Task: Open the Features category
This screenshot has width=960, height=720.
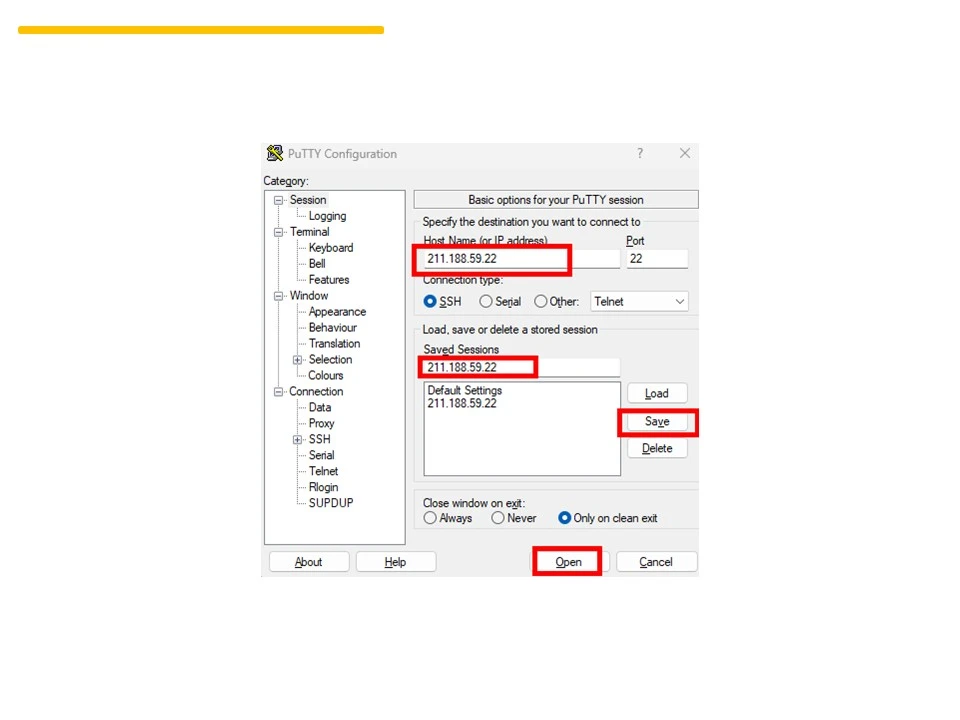Action: pos(329,280)
